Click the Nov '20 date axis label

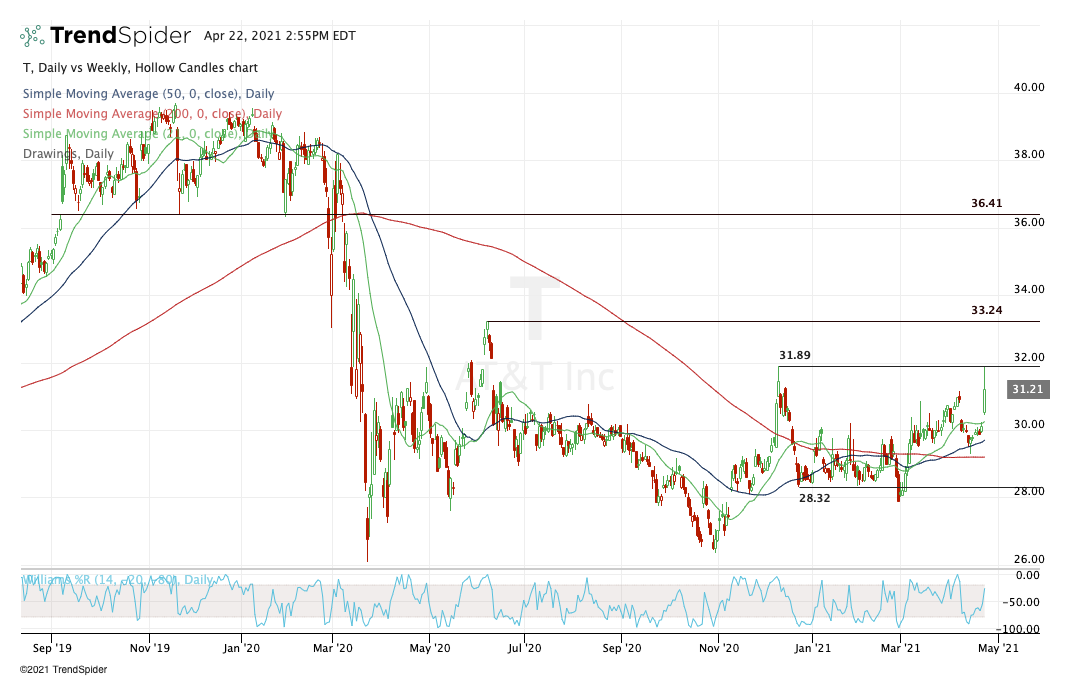(x=719, y=648)
